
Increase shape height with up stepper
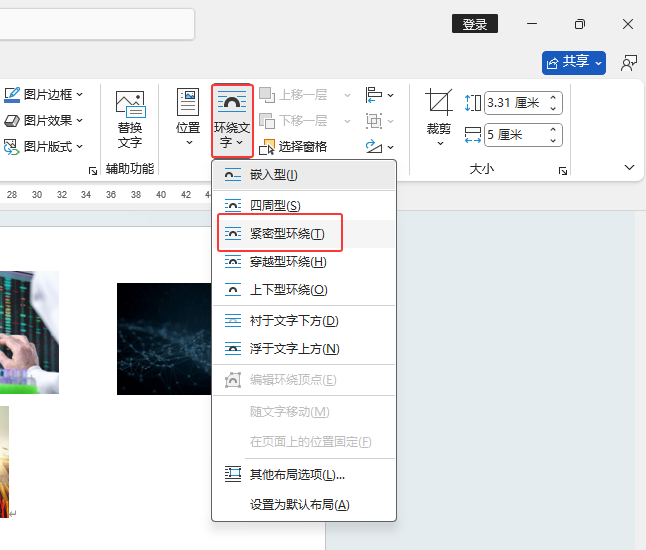[553, 97]
